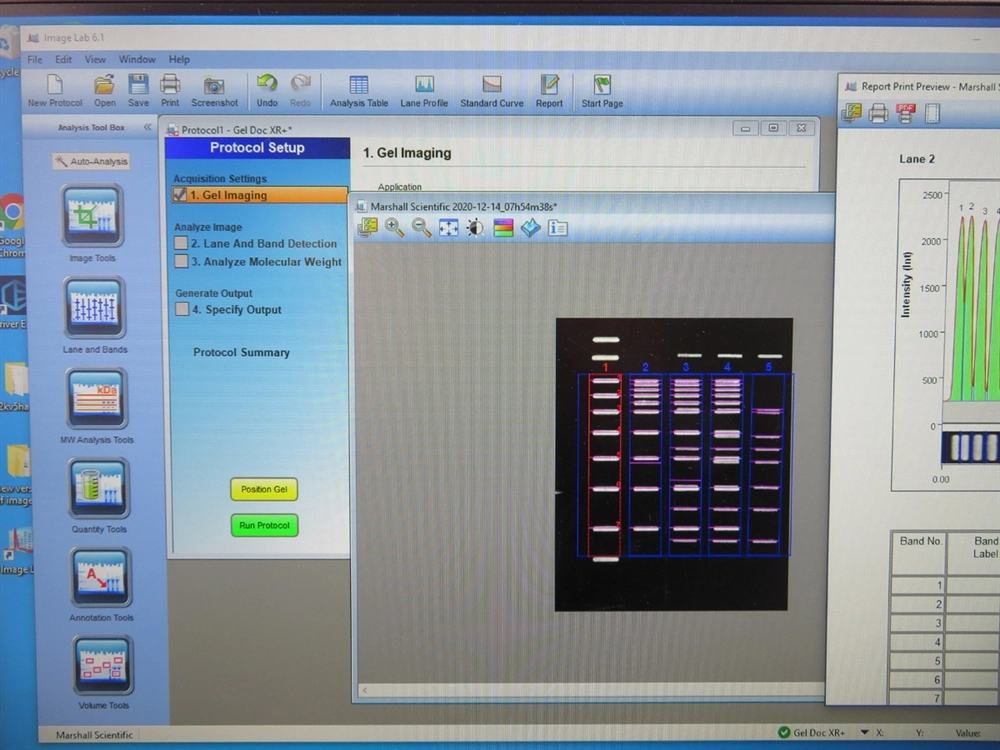Tick the Specify Output checkbox
The width and height of the screenshot is (1000, 750).
pos(182,310)
